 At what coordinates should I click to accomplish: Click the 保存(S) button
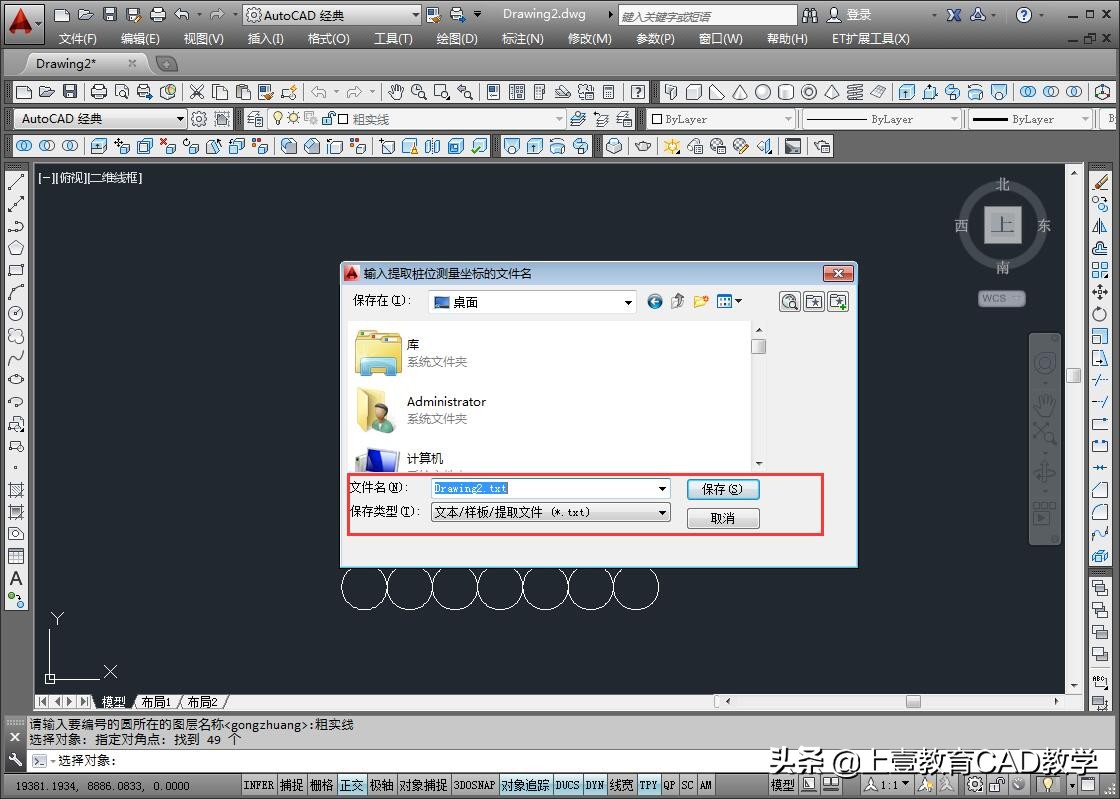(x=722, y=489)
